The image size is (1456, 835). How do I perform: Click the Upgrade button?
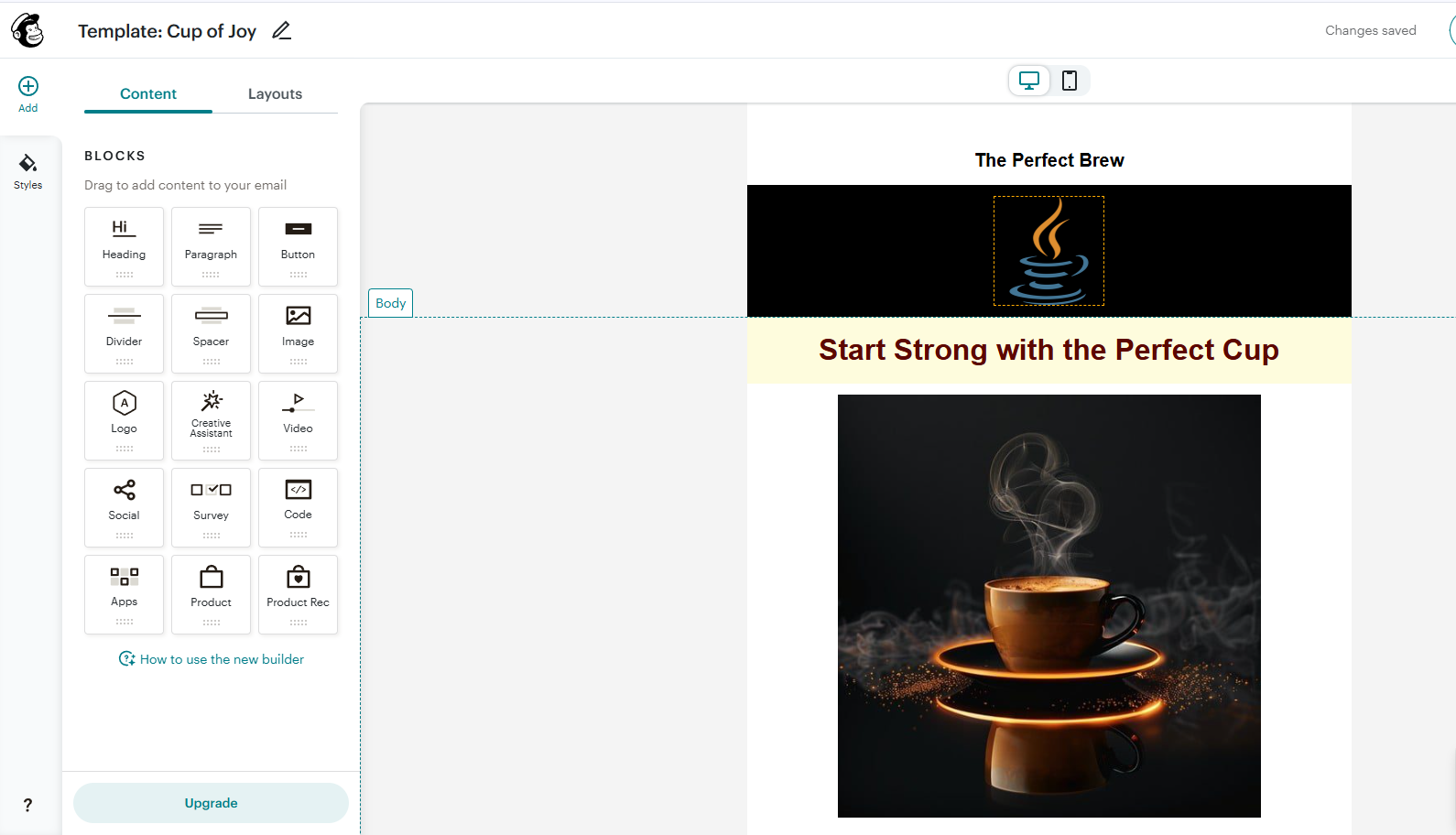coord(211,803)
